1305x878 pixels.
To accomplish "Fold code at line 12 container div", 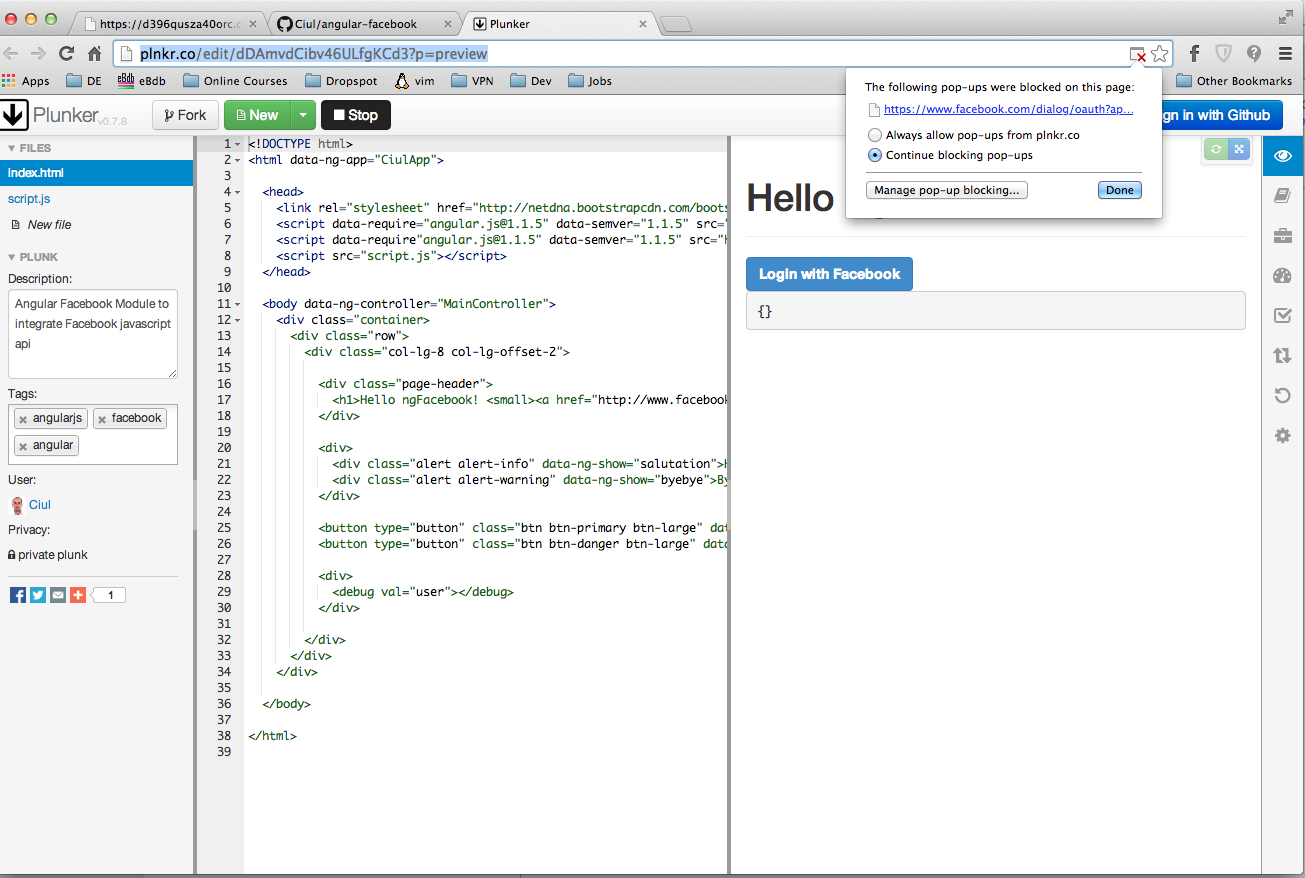I will (238, 320).
